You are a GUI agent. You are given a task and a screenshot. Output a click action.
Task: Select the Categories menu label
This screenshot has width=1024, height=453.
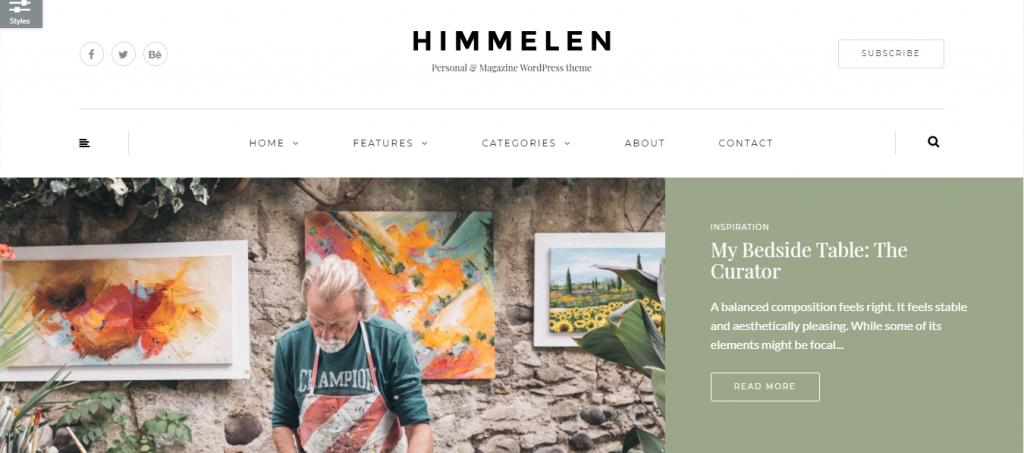click(x=519, y=143)
